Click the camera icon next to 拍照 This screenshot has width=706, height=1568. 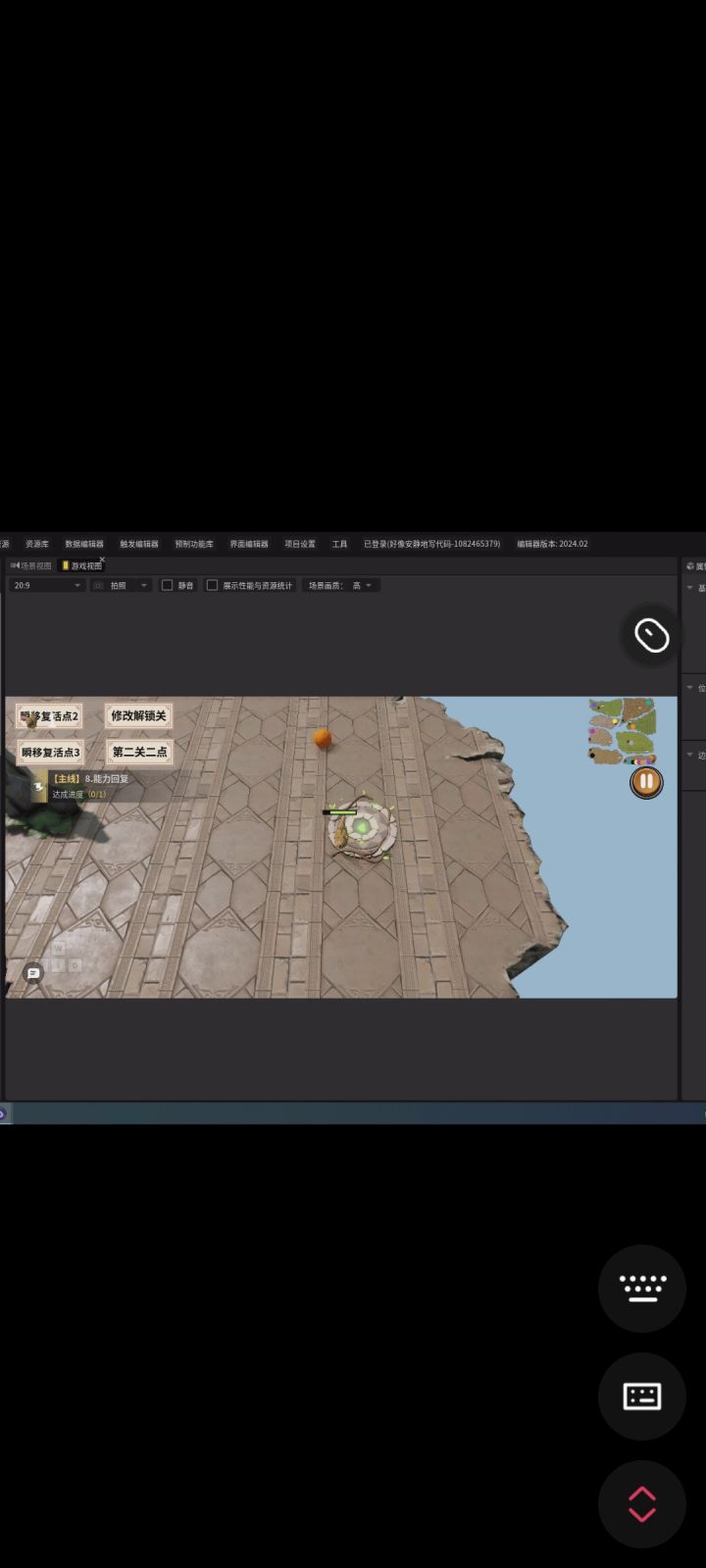click(x=98, y=585)
